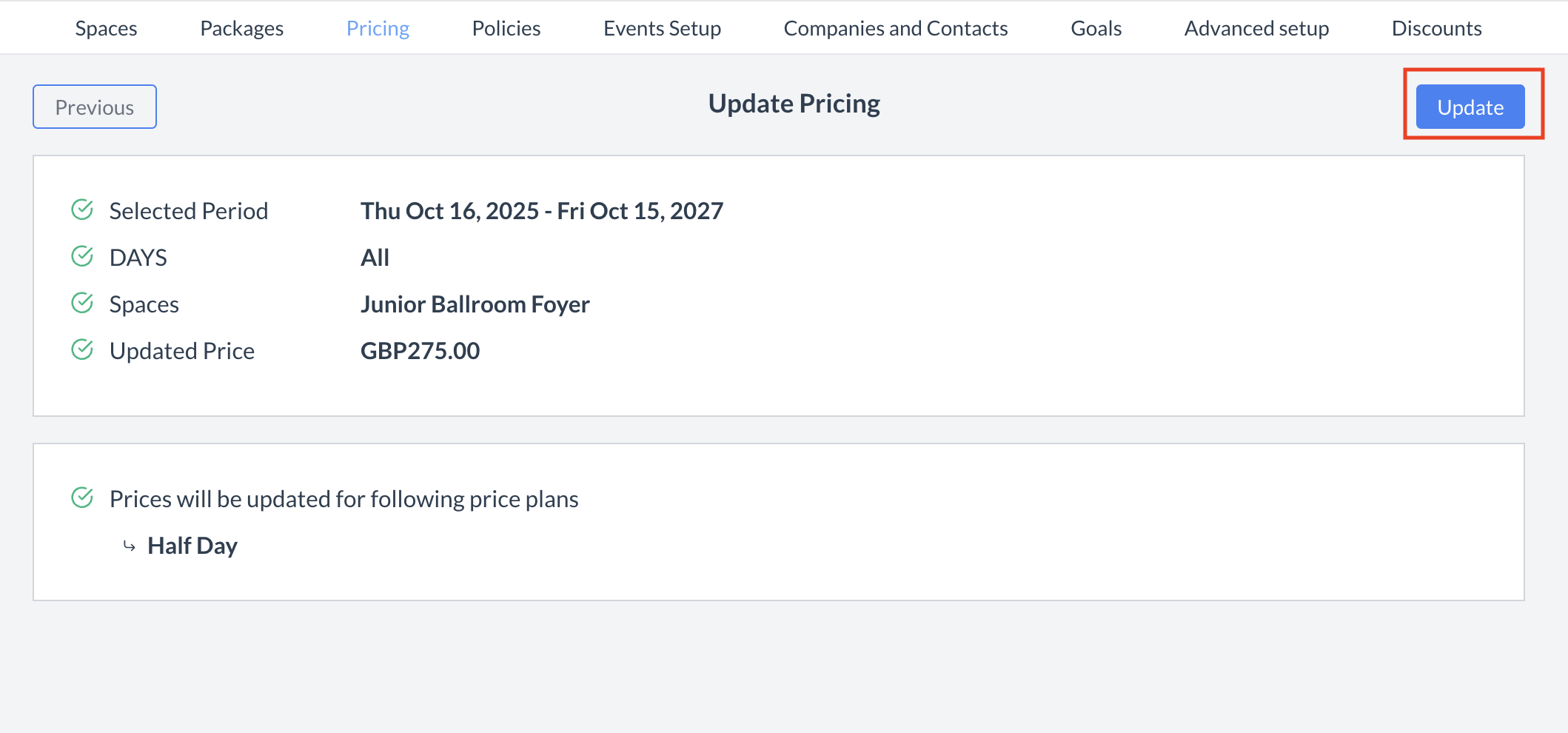Click the green checkmark beside Spaces
The height and width of the screenshot is (733, 1568).
pyautogui.click(x=83, y=304)
